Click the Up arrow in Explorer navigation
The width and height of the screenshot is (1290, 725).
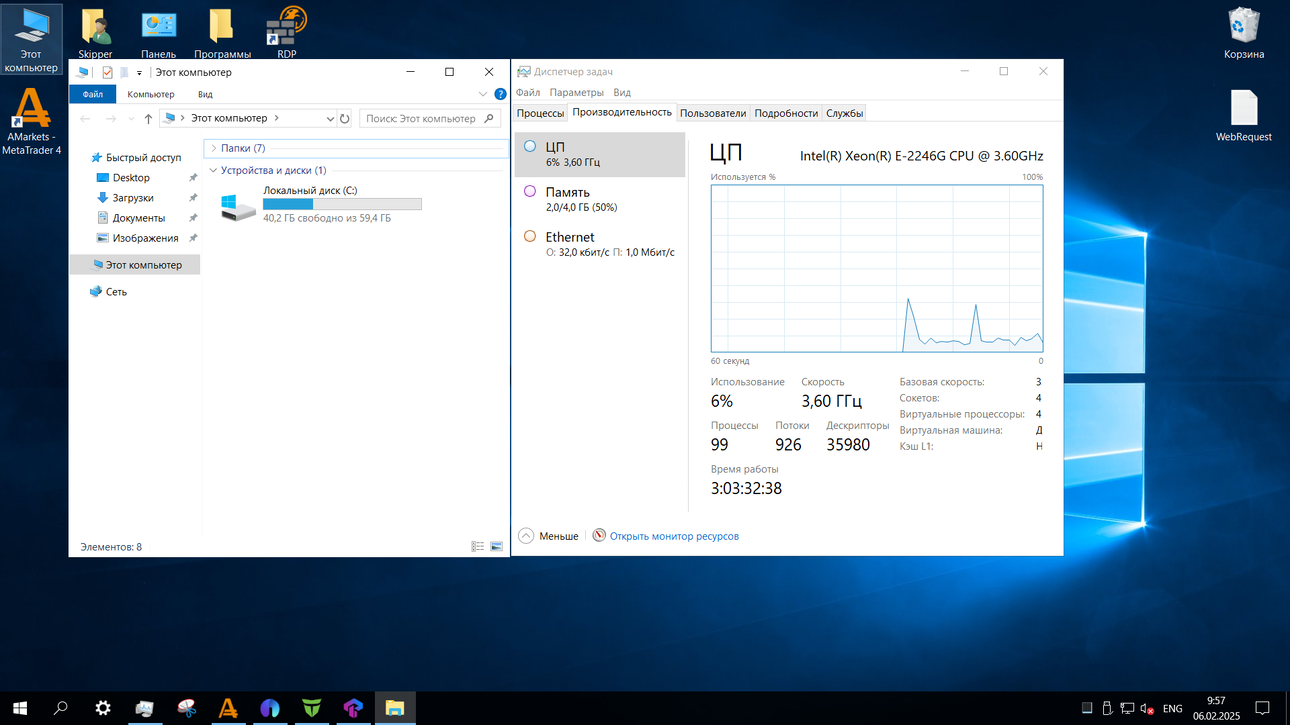click(x=148, y=118)
